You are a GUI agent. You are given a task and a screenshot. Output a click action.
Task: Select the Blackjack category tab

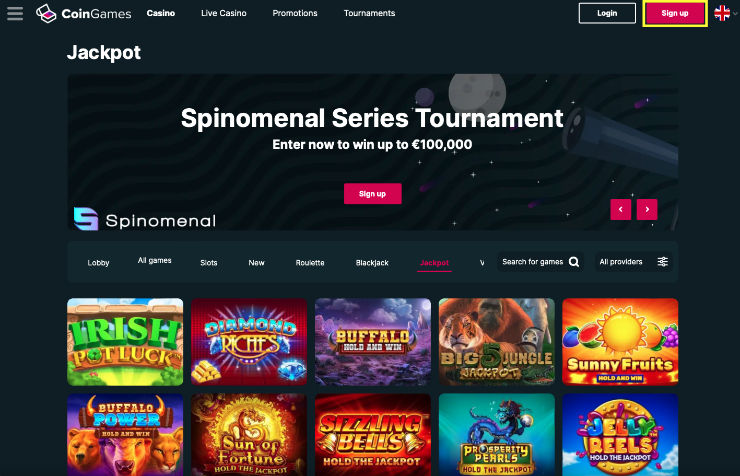[x=372, y=263]
